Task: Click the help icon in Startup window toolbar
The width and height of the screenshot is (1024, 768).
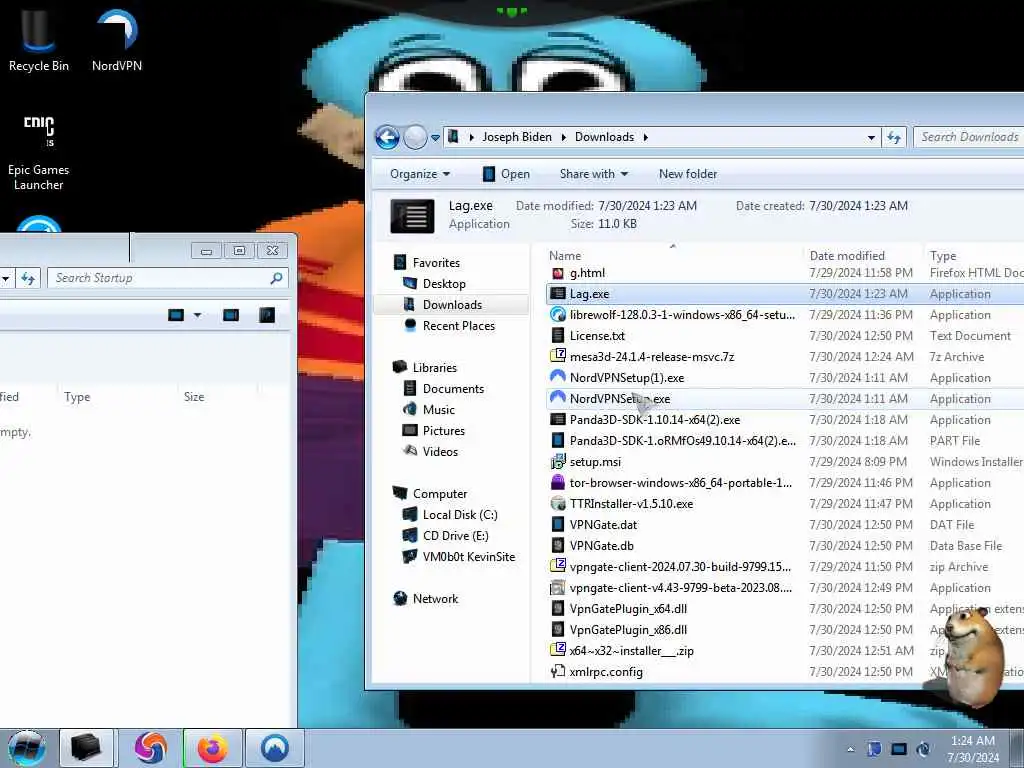Action: pos(266,315)
